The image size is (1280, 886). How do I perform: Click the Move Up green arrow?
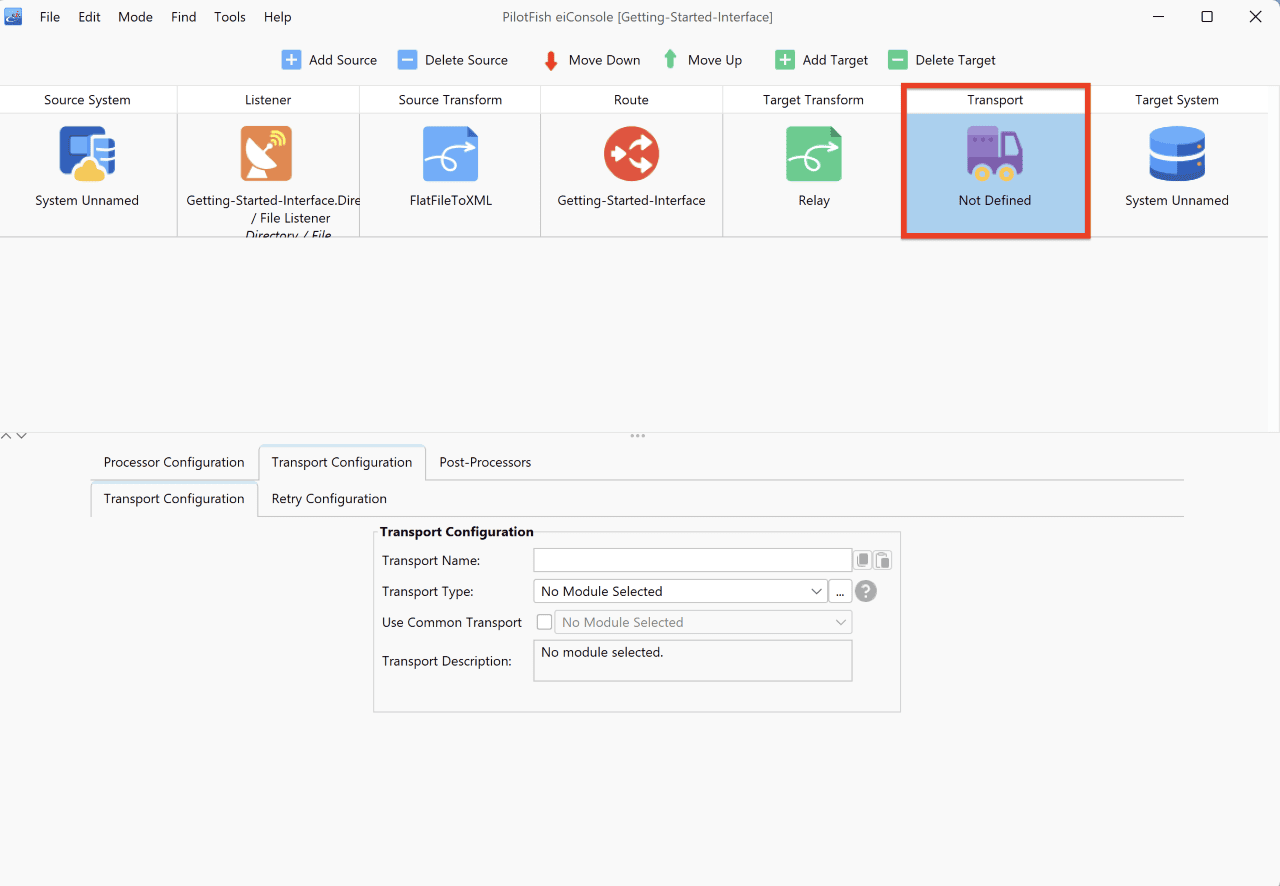point(670,60)
